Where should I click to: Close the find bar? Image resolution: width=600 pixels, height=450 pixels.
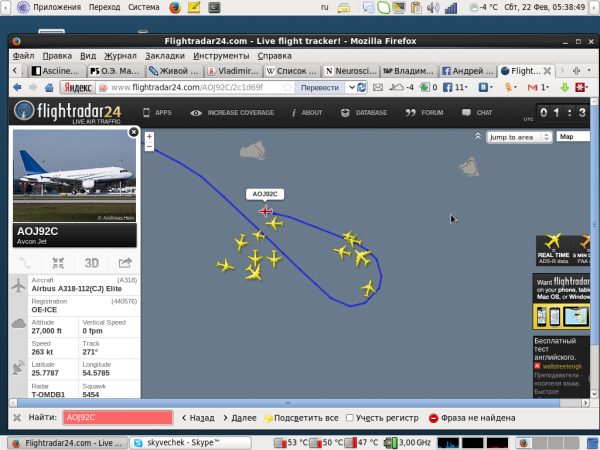click(x=17, y=417)
